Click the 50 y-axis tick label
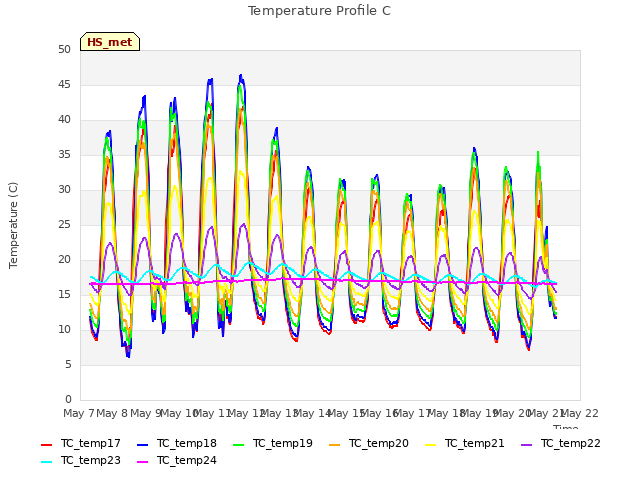The image size is (640, 480). [64, 49]
